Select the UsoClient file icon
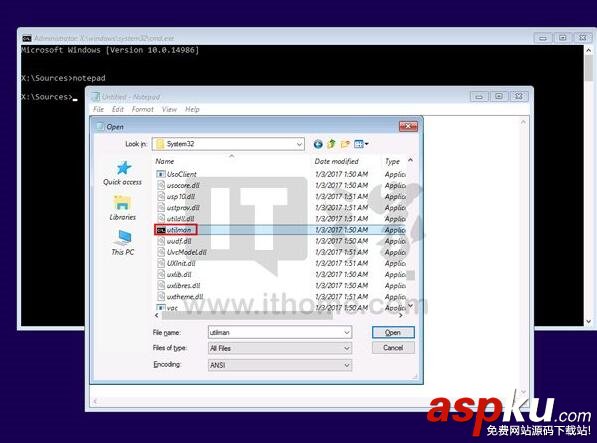This screenshot has width=597, height=443. click(161, 174)
